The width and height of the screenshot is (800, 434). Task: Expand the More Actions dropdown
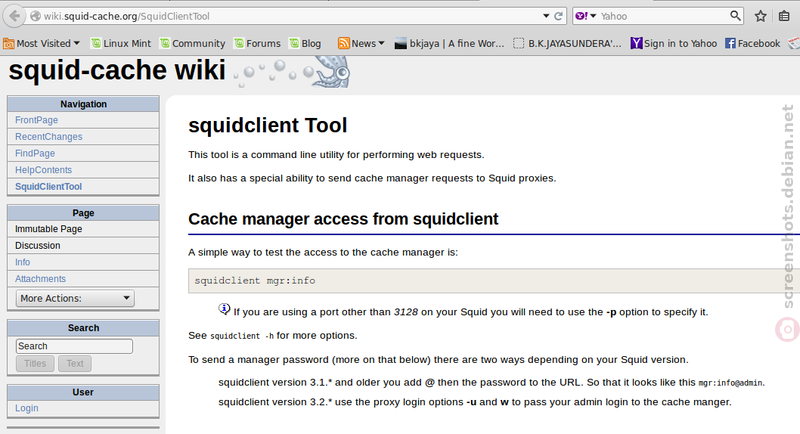tap(75, 298)
